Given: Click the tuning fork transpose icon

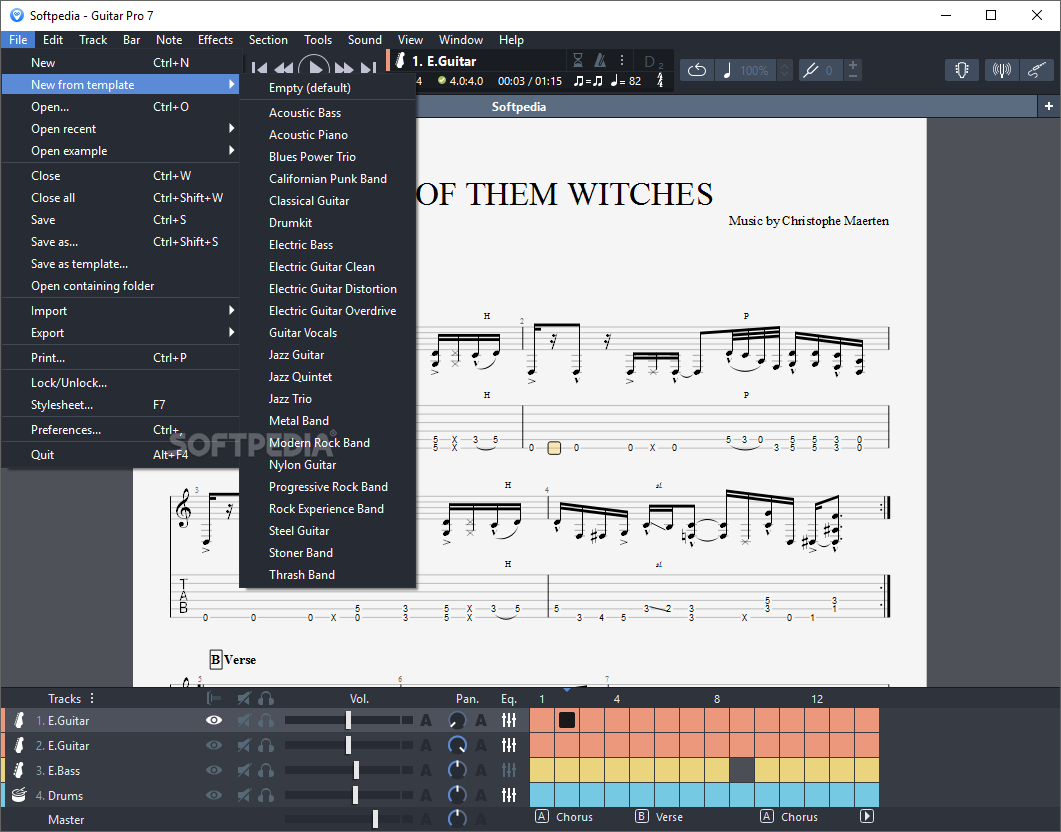Looking at the screenshot, I should 810,70.
